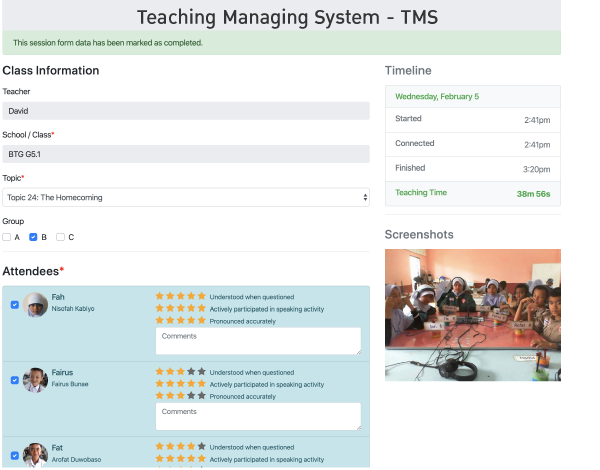Set Fat's Understood rating to five stars
This screenshot has width=600, height=470.
[202, 447]
